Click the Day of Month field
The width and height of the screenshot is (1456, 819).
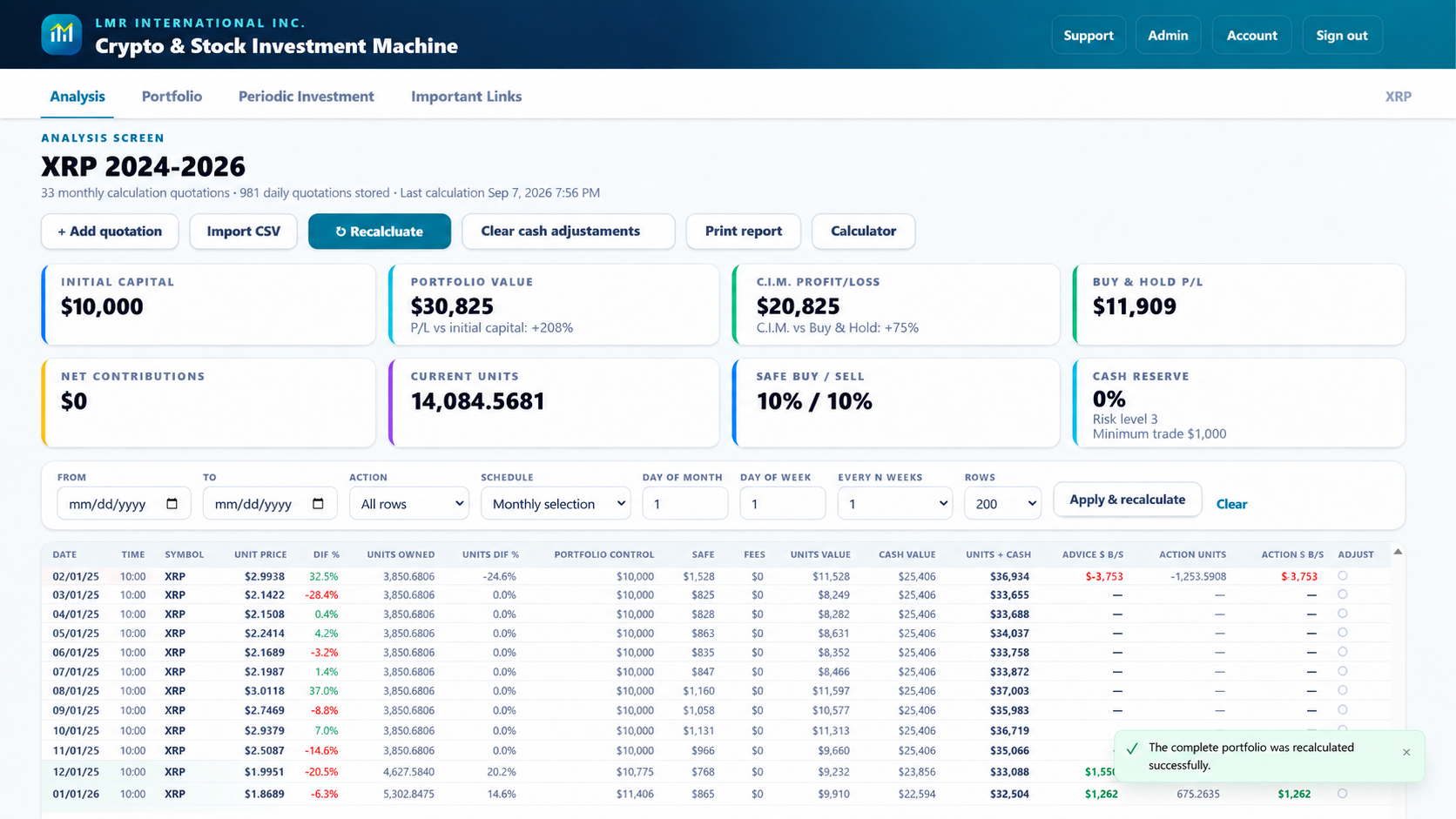click(x=685, y=504)
